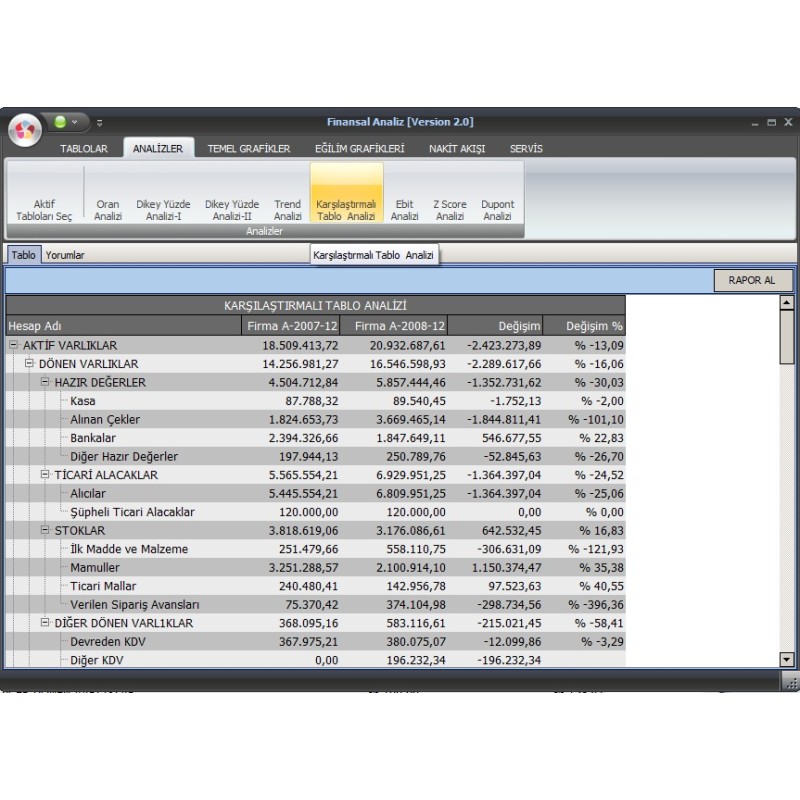
Task: Select Dikey Yüzde Analizi-I
Action: (x=163, y=194)
